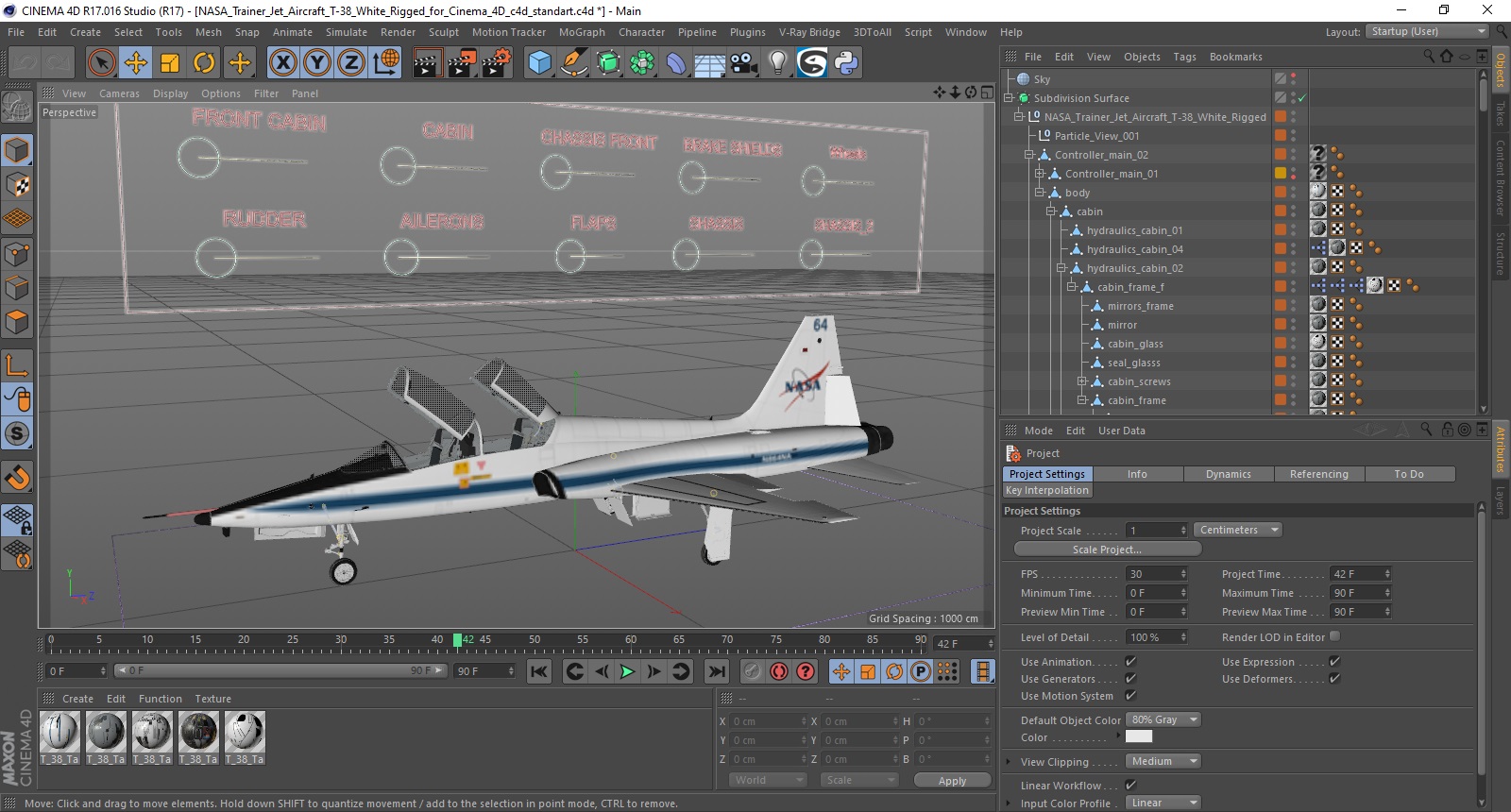Viewport: 1511px width, 812px height.
Task: Play animation forwards
Action: tap(627, 671)
